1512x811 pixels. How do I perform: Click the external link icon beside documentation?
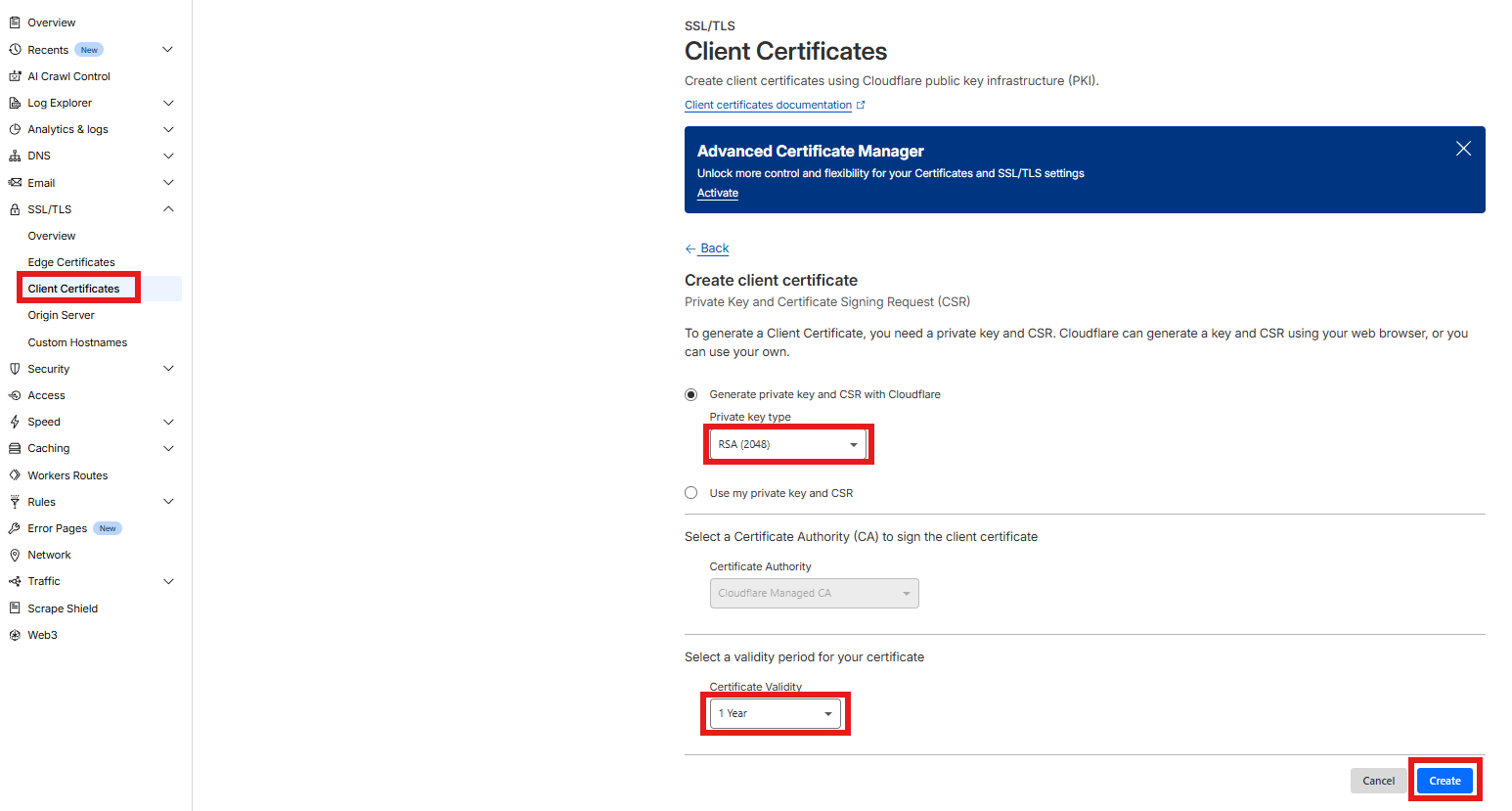click(x=861, y=104)
